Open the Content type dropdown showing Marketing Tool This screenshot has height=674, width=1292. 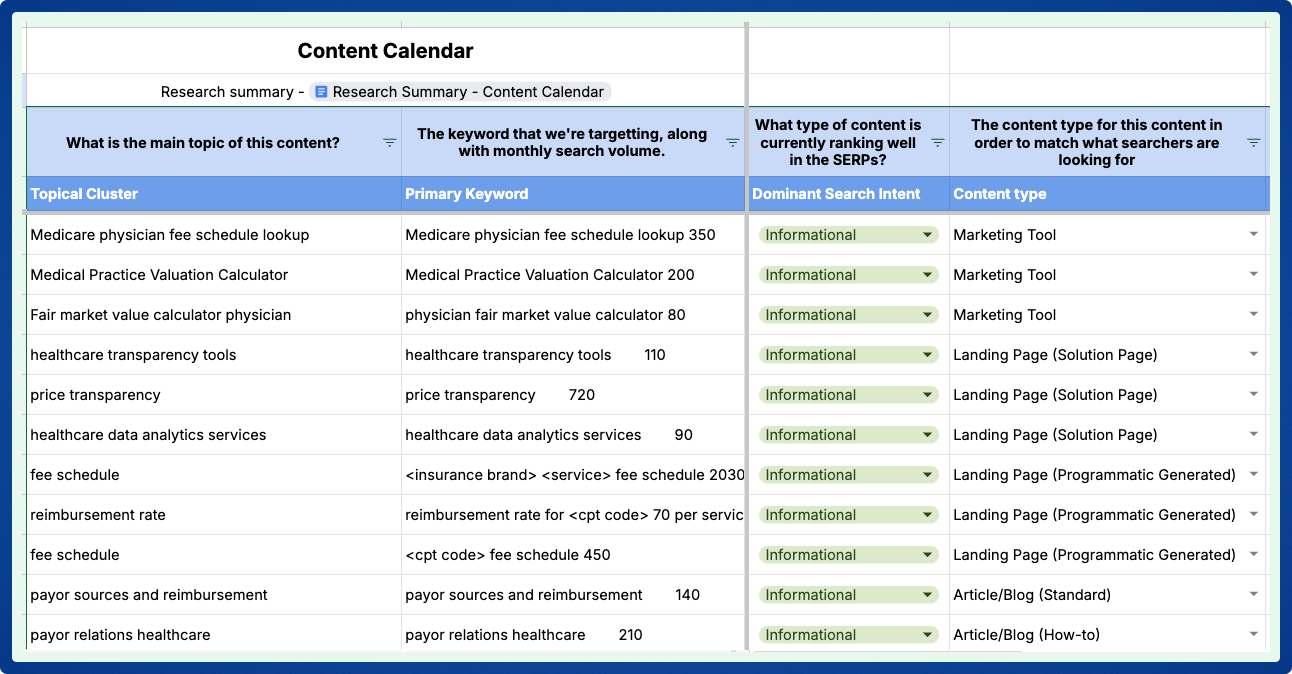(x=1254, y=234)
